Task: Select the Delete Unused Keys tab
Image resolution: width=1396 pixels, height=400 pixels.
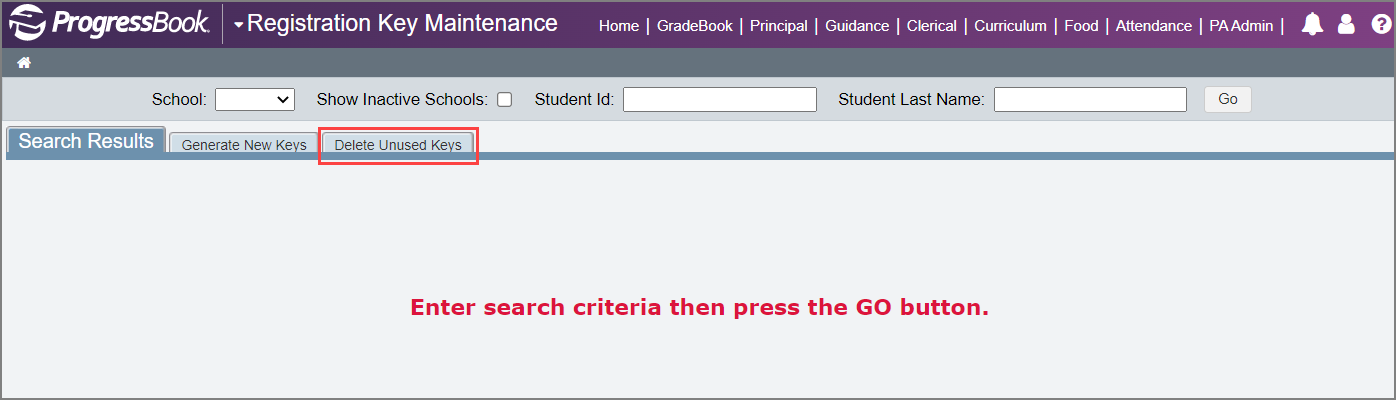Action: (x=398, y=145)
